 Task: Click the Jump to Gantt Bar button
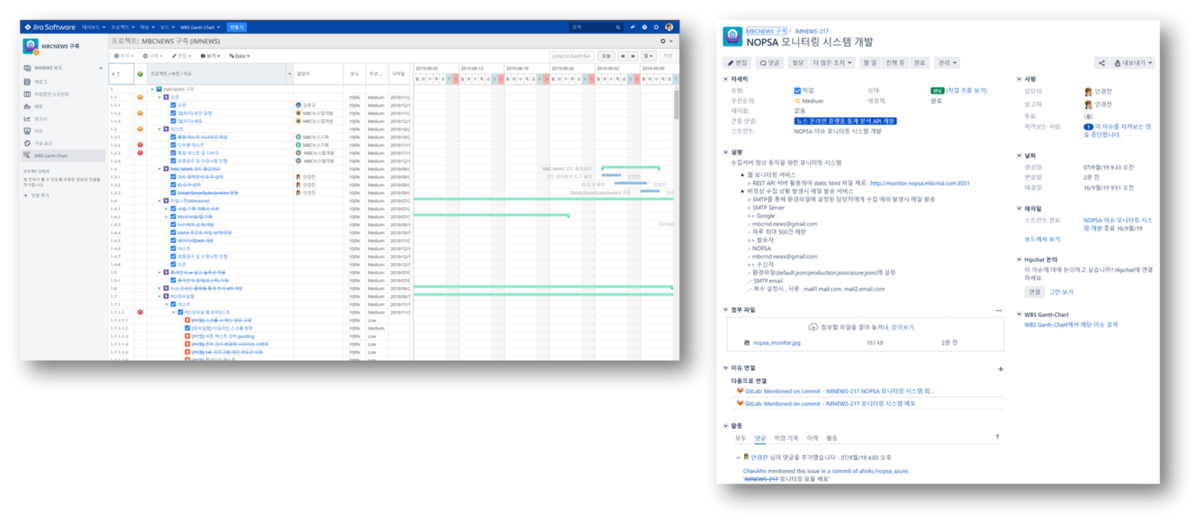tap(572, 56)
